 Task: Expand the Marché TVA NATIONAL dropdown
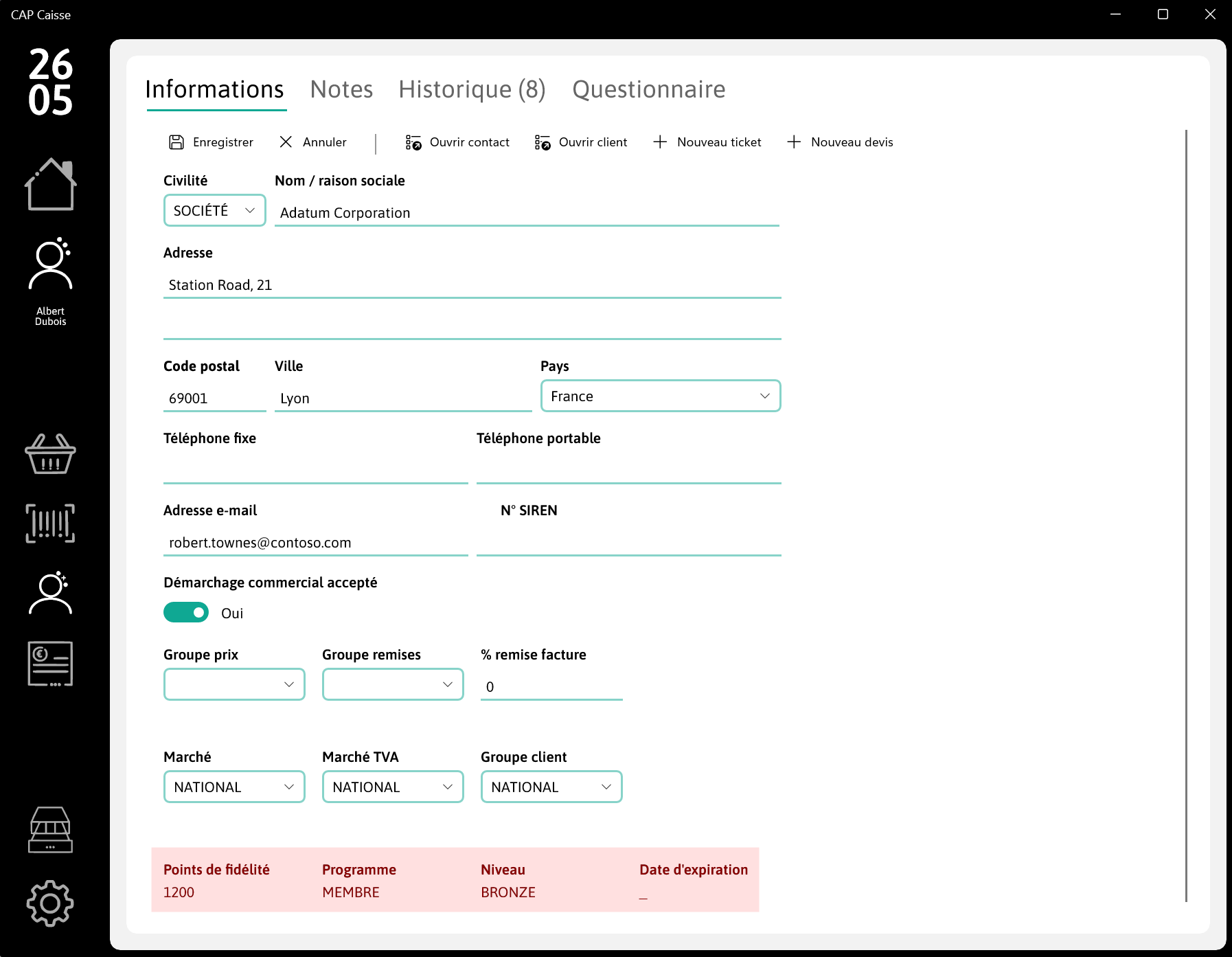[393, 787]
